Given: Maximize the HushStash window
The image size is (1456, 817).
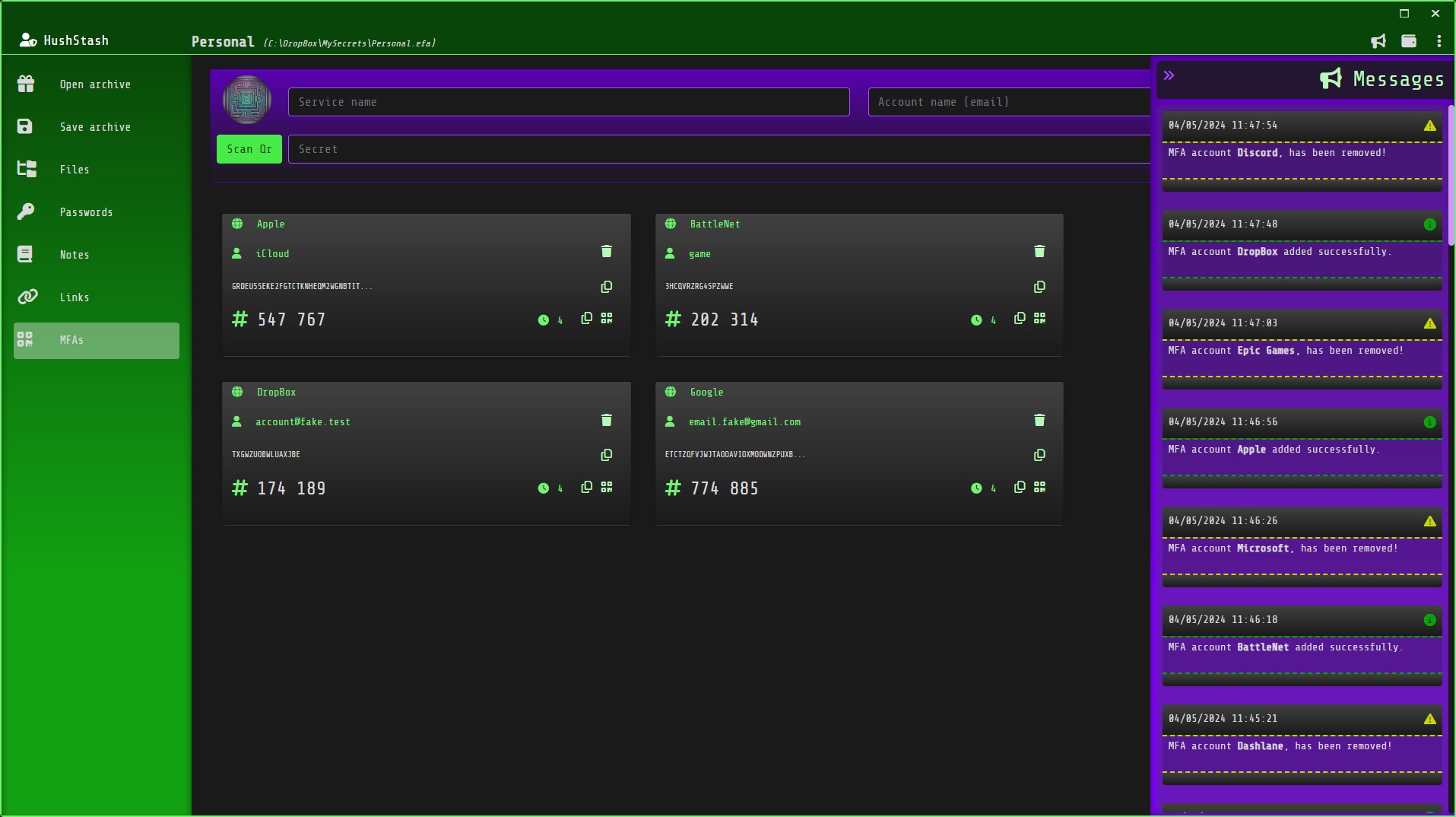Looking at the screenshot, I should (x=1404, y=13).
